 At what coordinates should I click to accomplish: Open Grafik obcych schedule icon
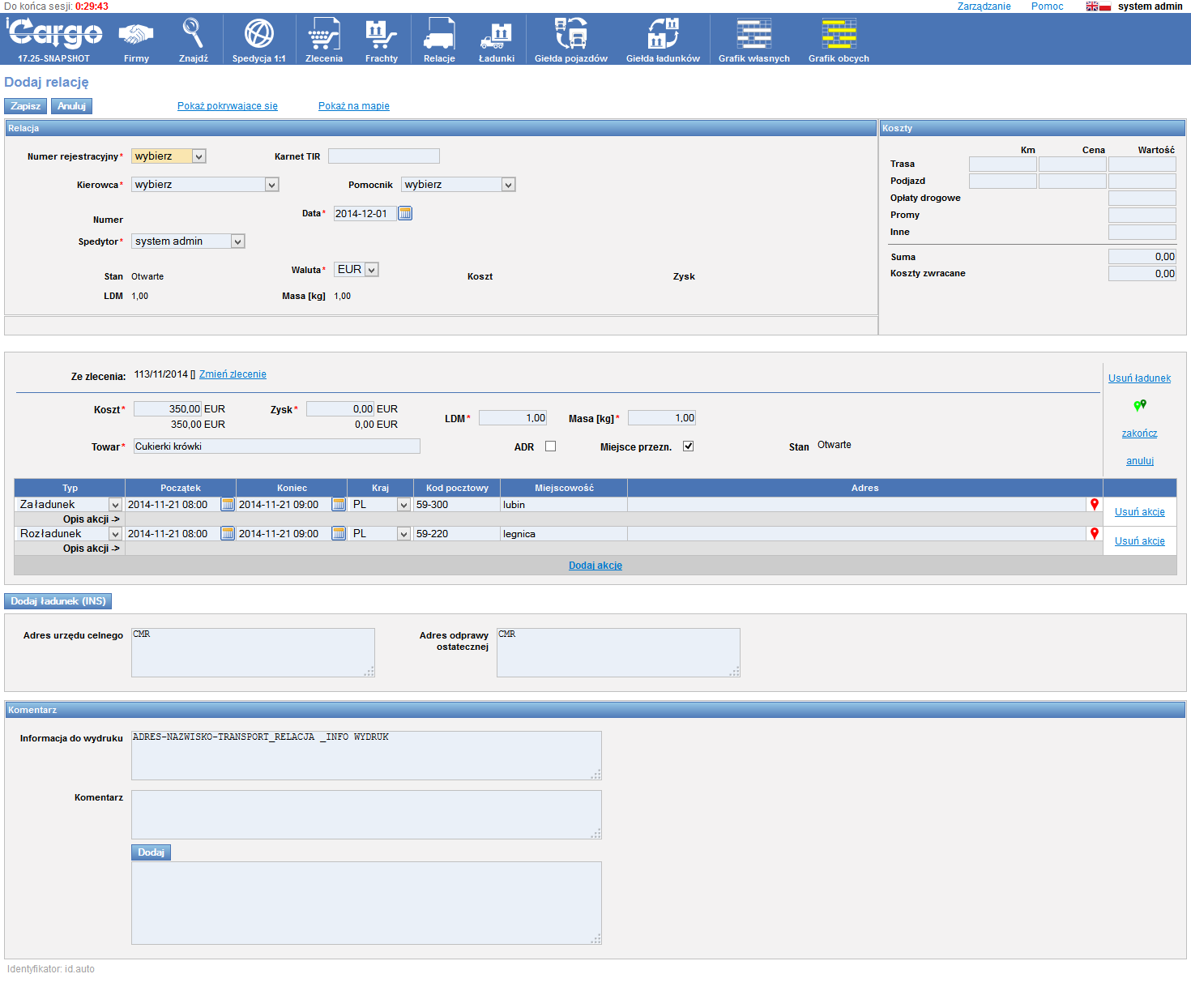coord(839,34)
